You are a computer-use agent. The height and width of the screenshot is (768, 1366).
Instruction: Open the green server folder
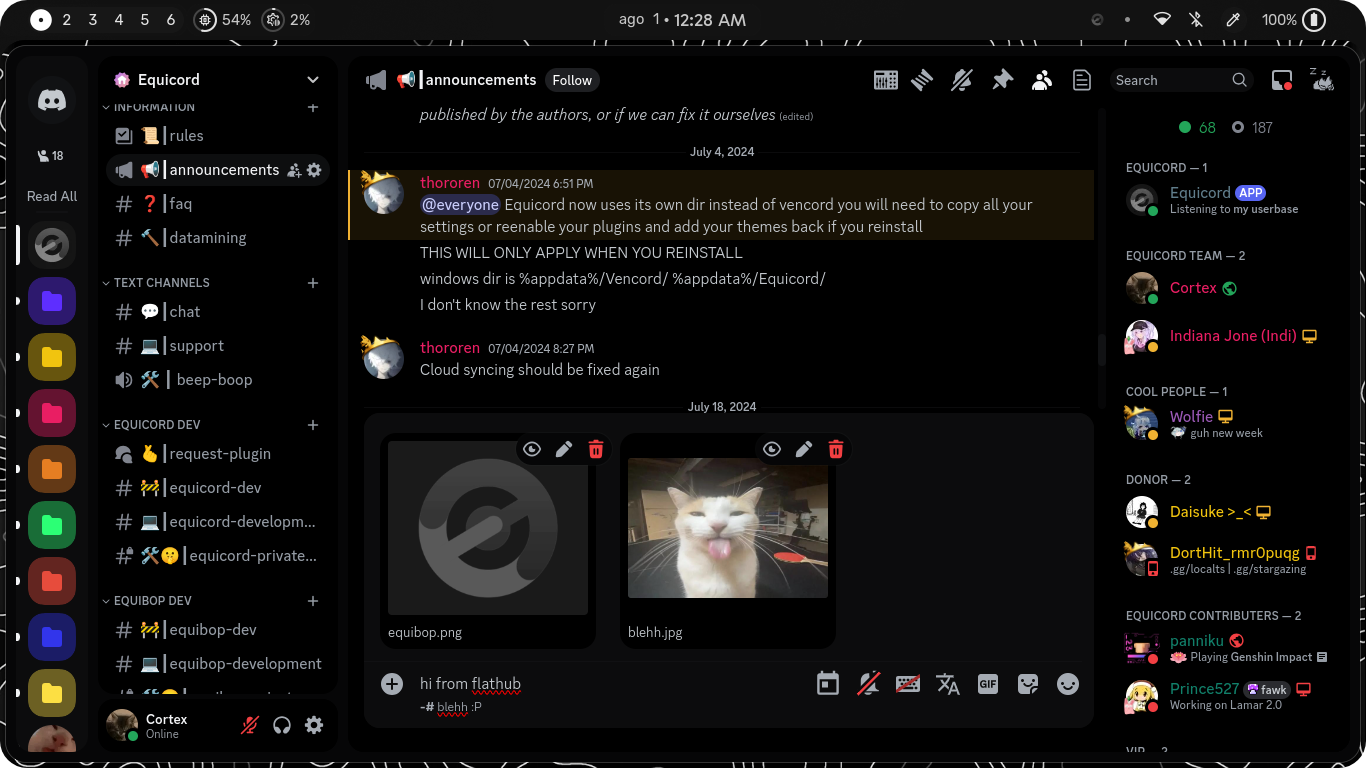coord(52,525)
